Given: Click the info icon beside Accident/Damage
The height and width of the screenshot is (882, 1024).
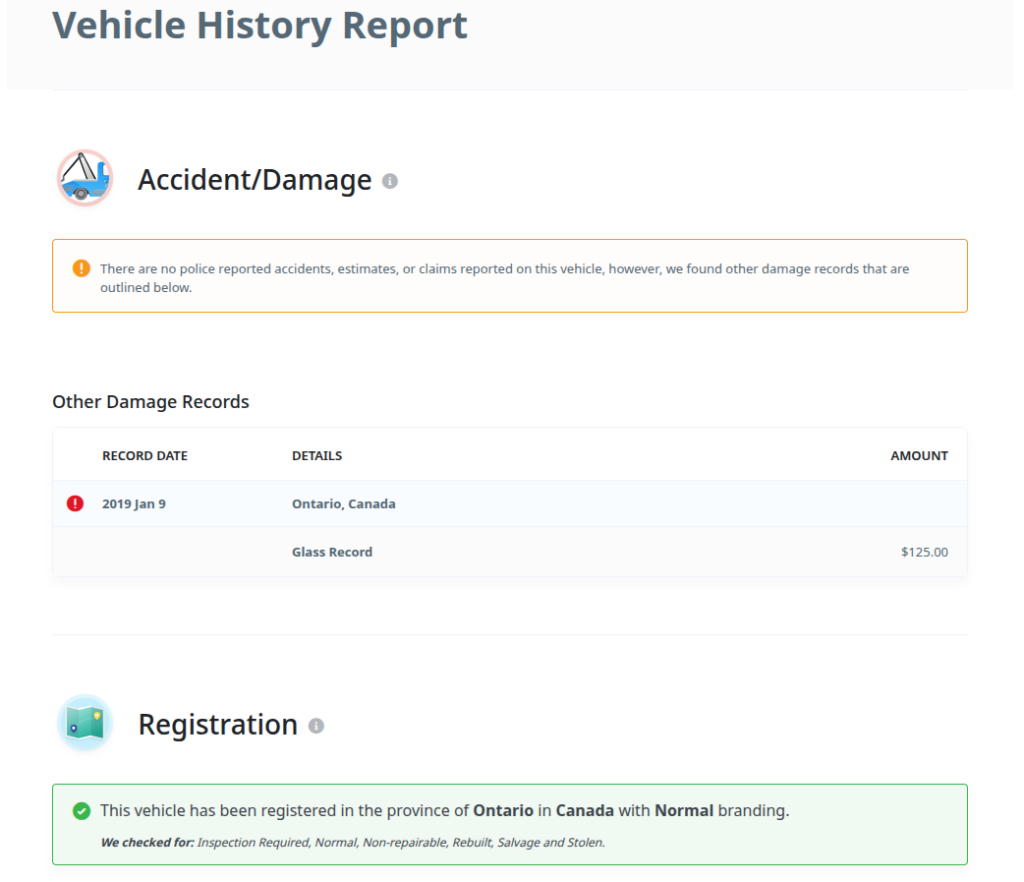Looking at the screenshot, I should (390, 181).
